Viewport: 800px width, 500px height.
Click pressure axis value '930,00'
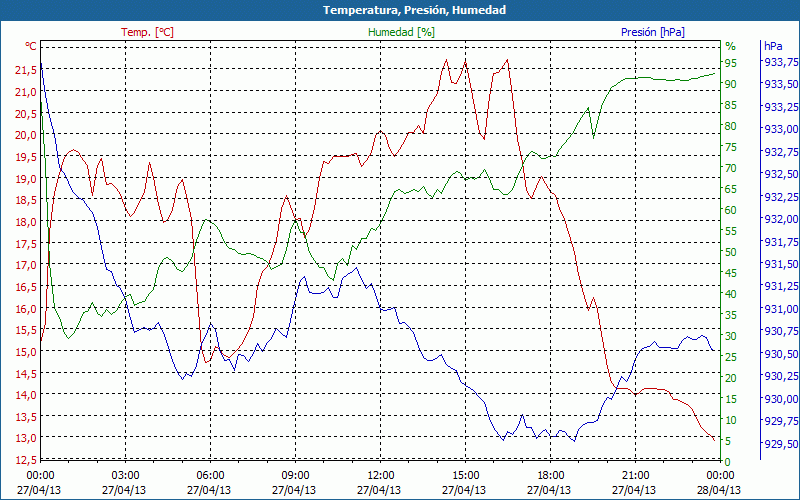[x=781, y=398]
